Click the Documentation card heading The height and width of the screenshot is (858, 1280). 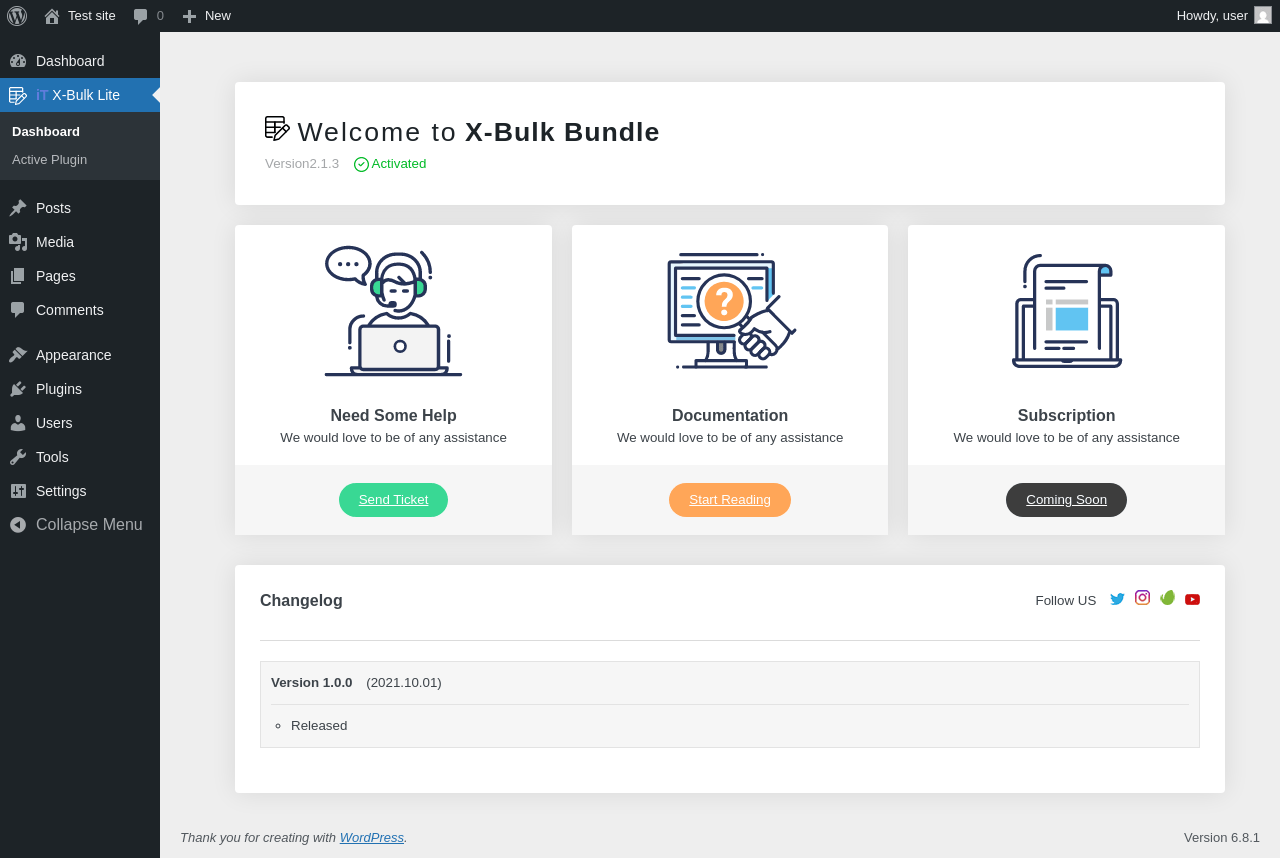[x=730, y=416]
